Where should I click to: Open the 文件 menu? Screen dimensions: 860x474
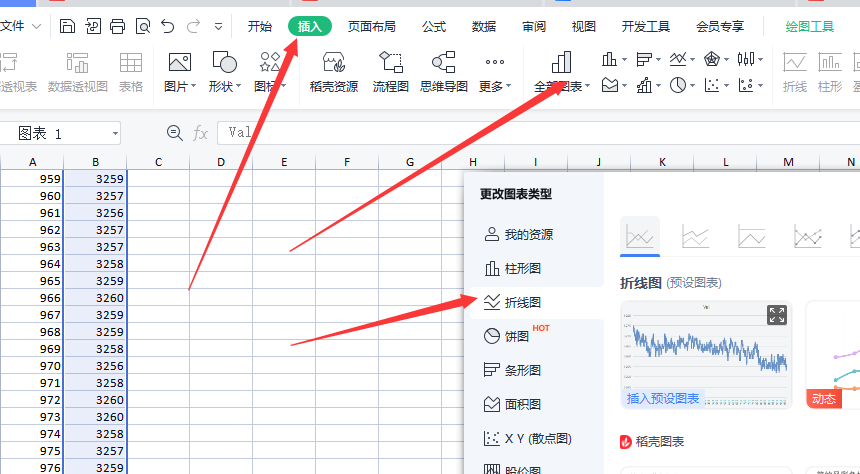(x=20, y=26)
